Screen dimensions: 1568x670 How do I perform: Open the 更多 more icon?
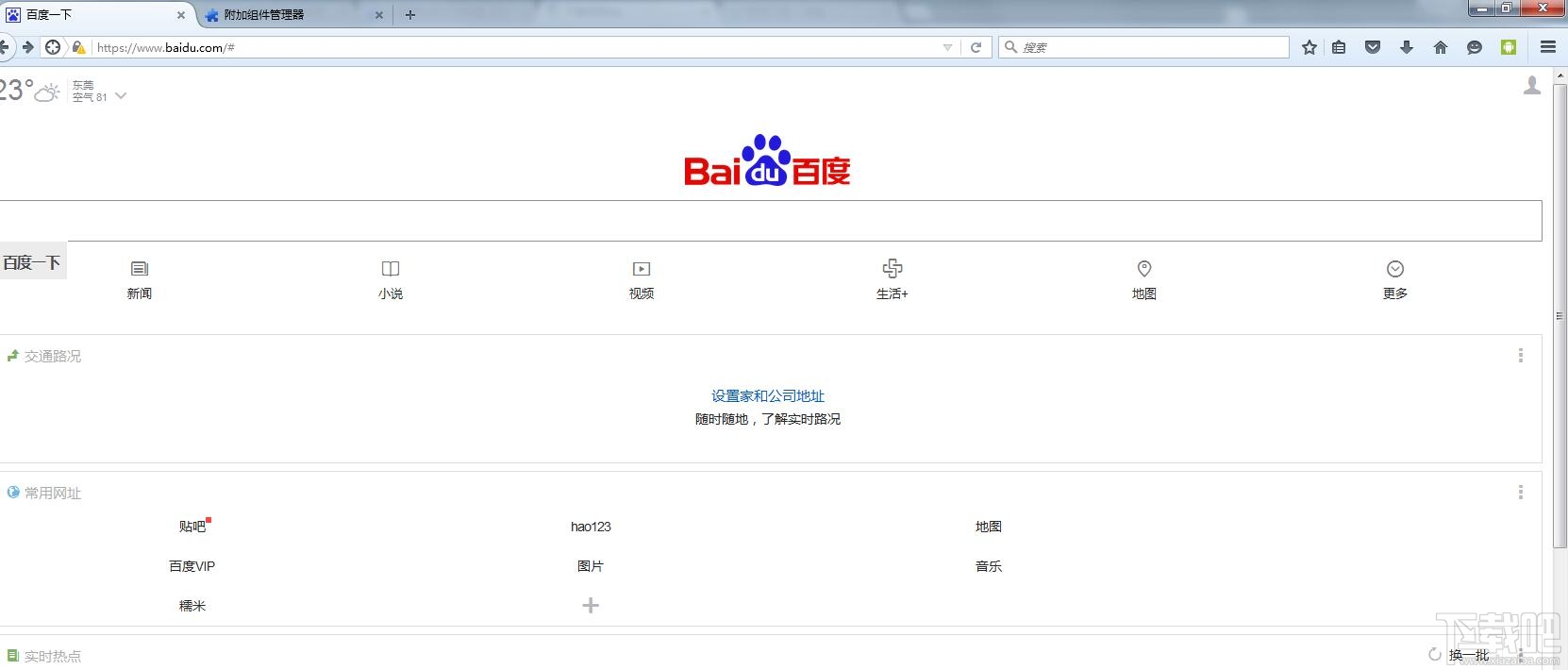1395,269
